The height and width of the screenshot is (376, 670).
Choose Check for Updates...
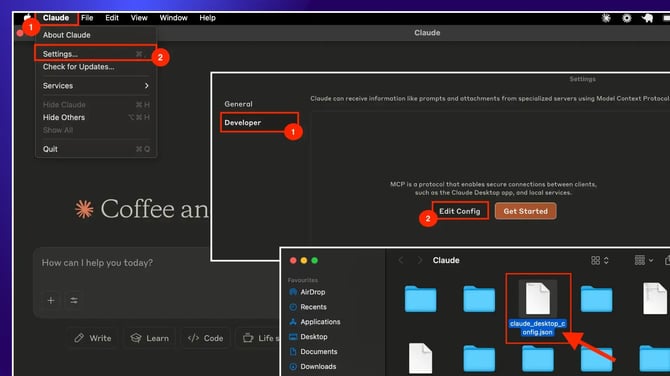click(79, 67)
